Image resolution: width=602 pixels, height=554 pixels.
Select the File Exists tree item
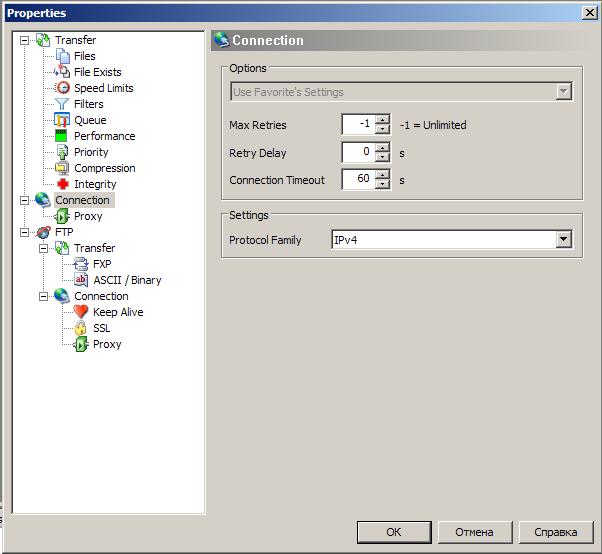point(98,72)
